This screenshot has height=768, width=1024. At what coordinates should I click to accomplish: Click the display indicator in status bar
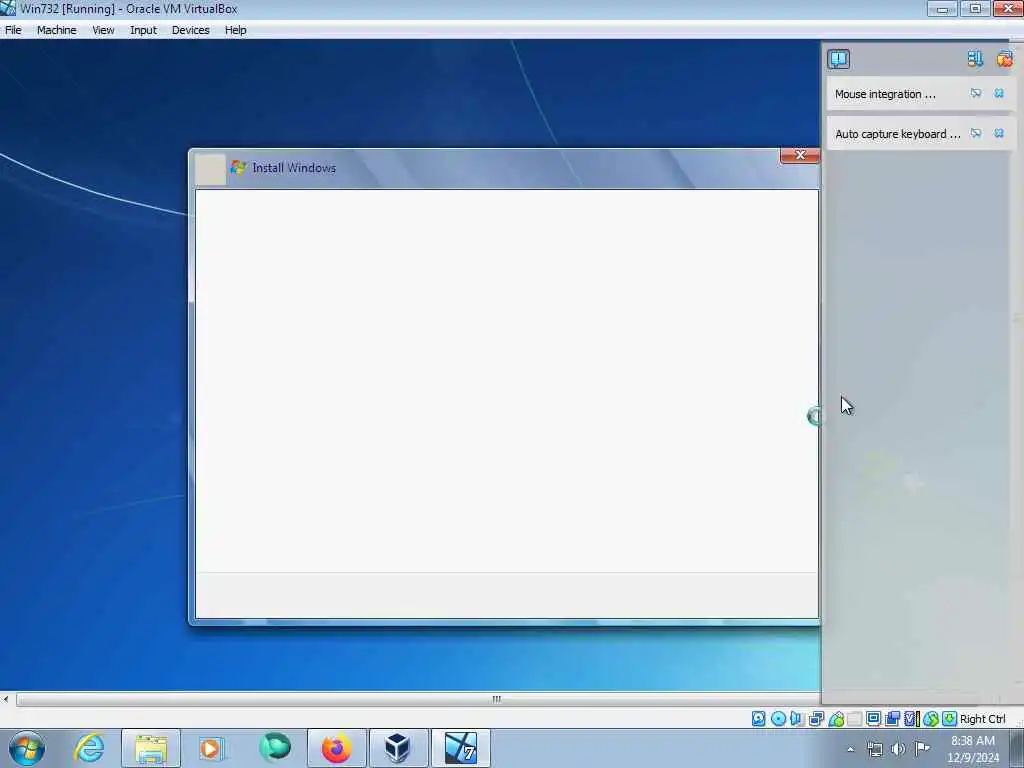[x=873, y=719]
